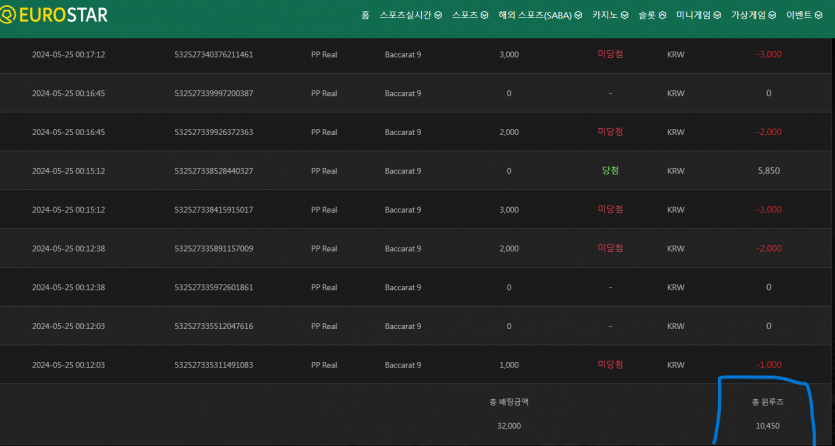Select bet ID 532527335311491083
Screen dimensions: 835x446
[214, 365]
